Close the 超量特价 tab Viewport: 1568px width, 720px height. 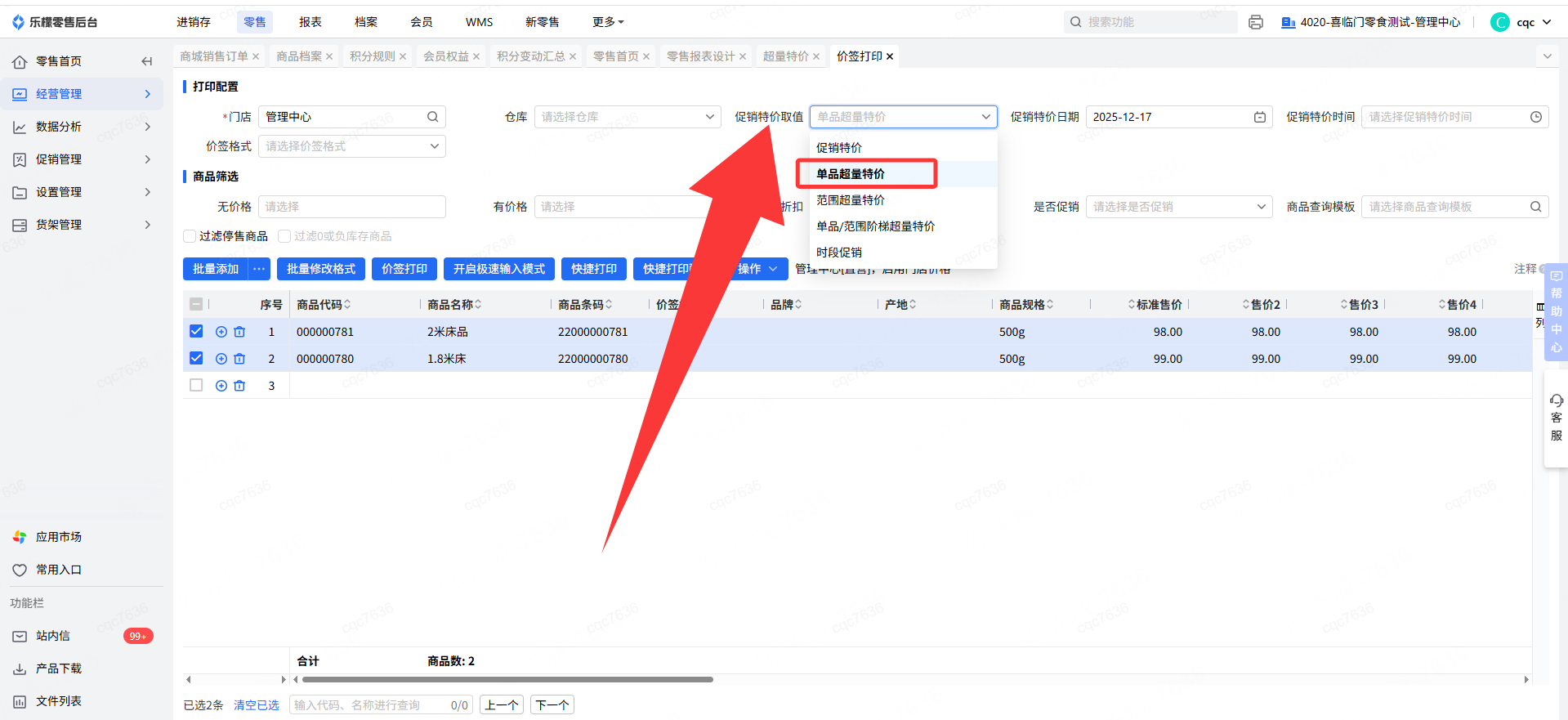point(816,56)
